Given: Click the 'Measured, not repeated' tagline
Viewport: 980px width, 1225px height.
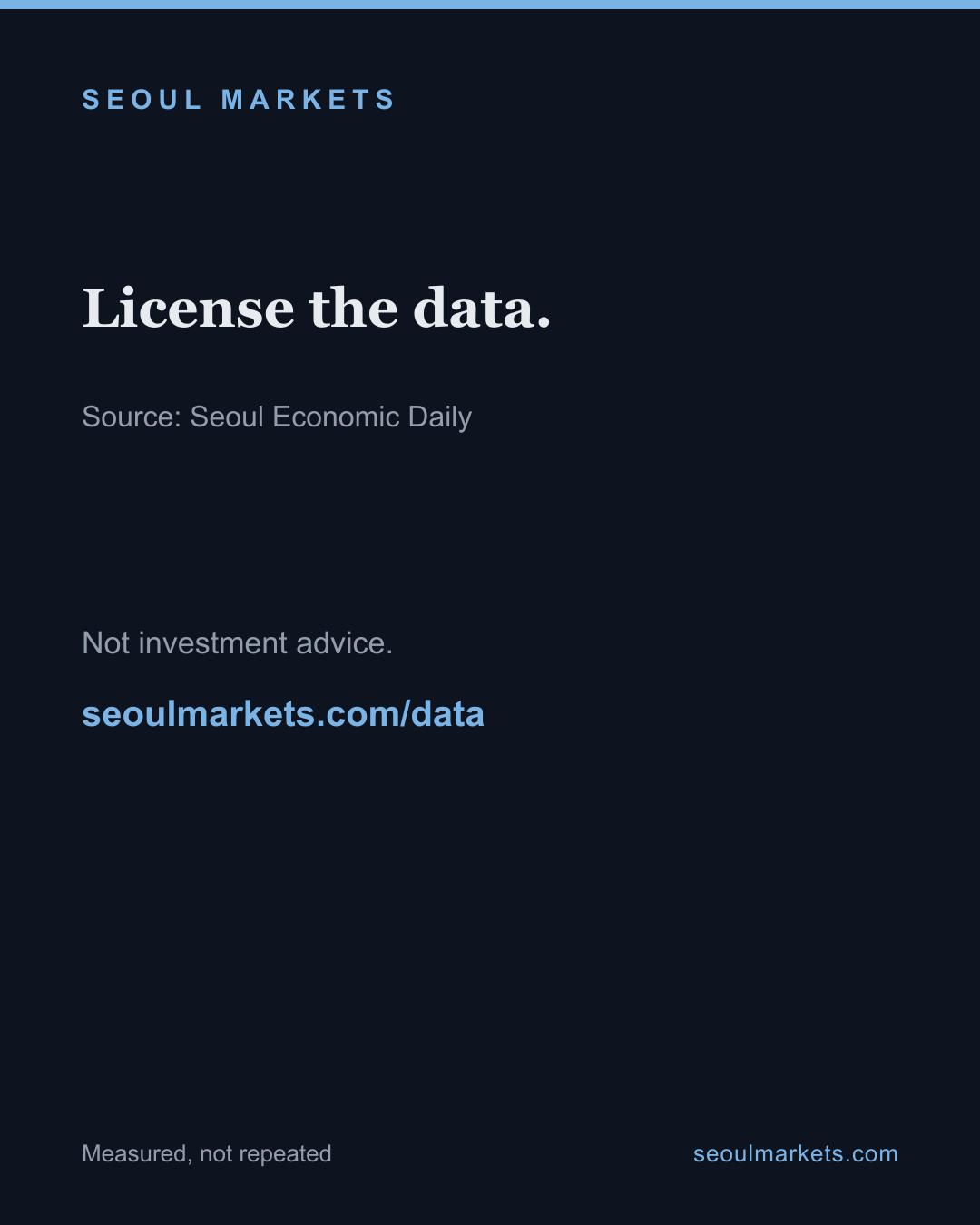Looking at the screenshot, I should click(207, 1153).
